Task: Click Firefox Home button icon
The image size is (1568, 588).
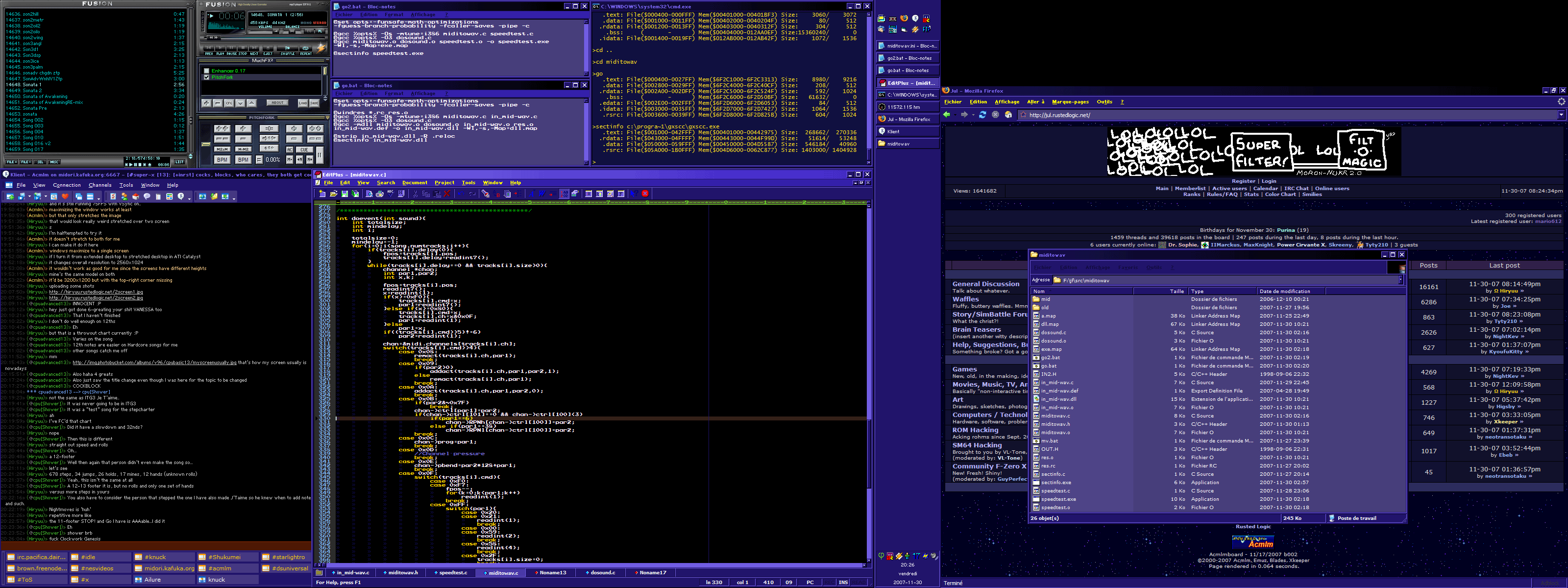Action: point(1008,115)
